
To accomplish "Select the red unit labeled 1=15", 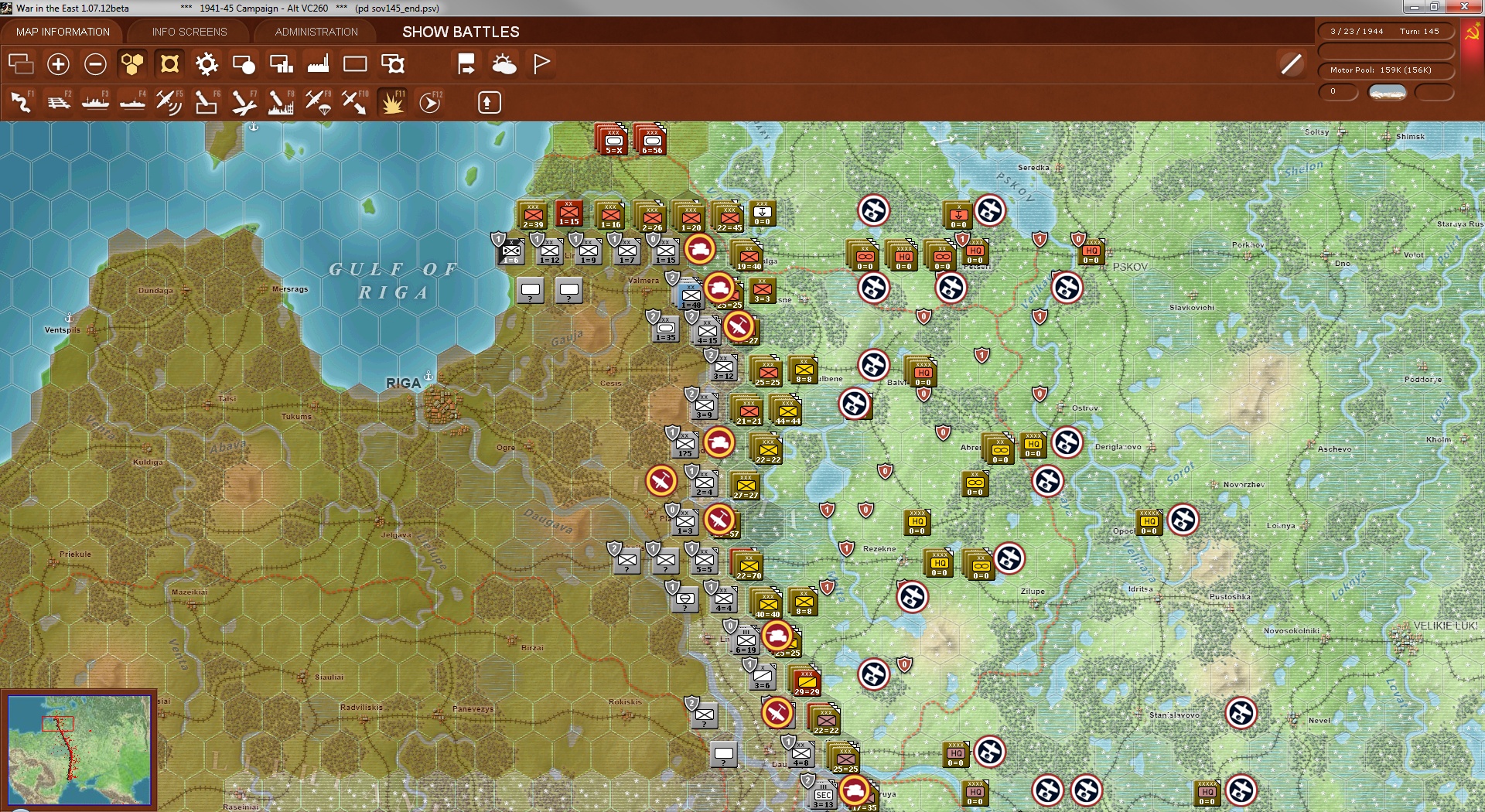I will coord(569,213).
